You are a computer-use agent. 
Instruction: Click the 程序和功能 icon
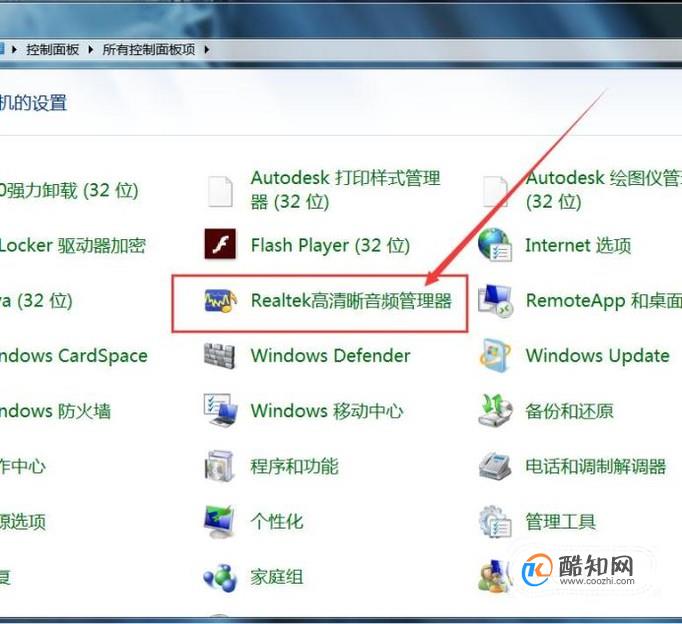pos(220,466)
